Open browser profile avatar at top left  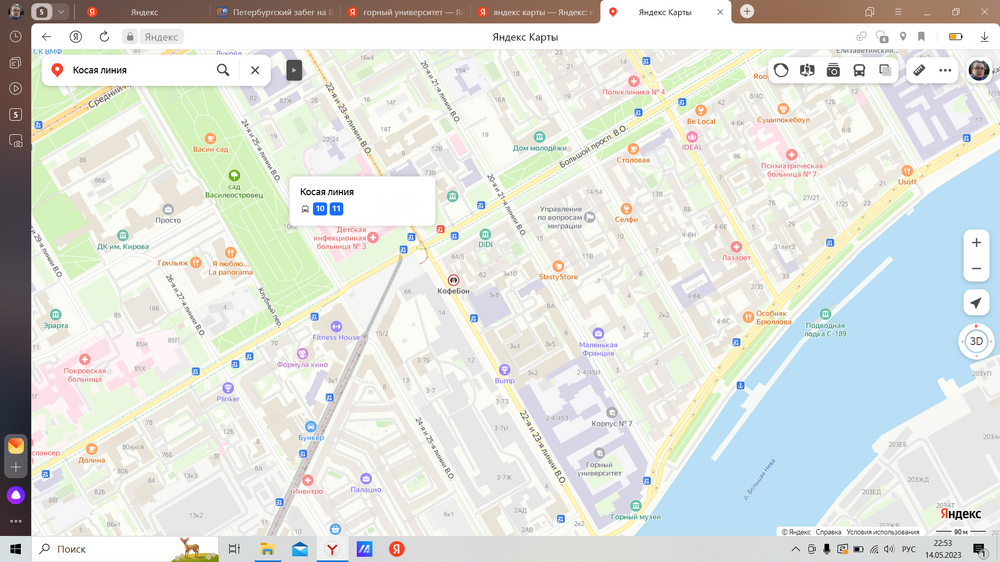pyautogui.click(x=16, y=11)
